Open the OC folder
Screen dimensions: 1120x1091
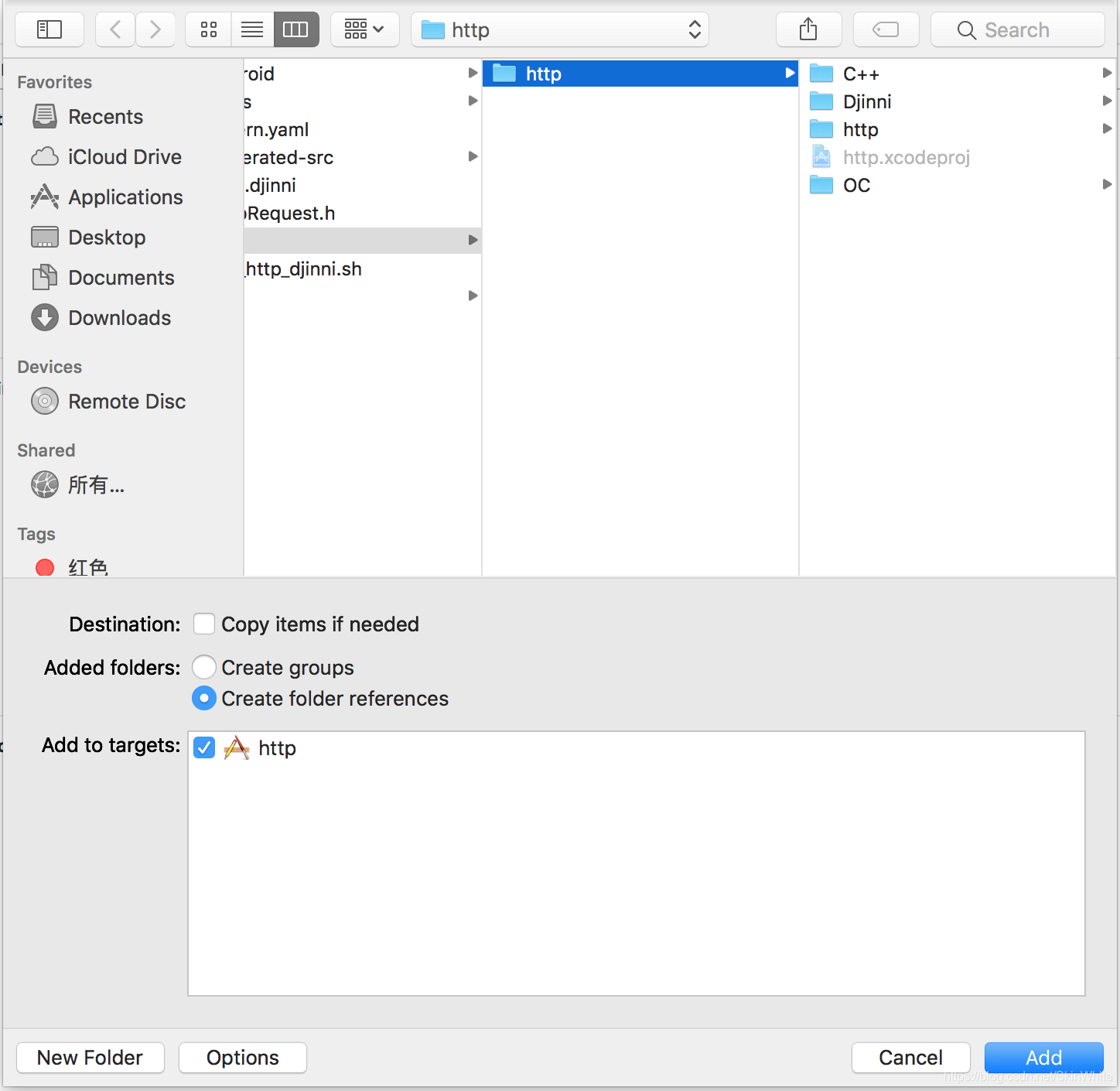tap(958, 185)
